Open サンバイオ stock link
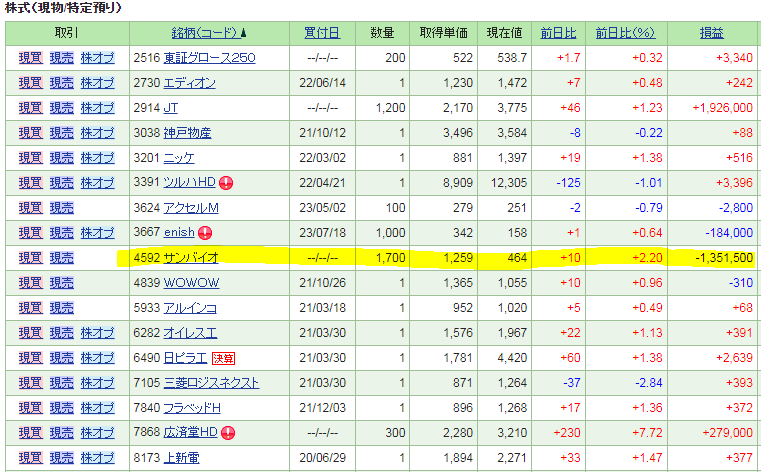The height and width of the screenshot is (472, 761). [191, 258]
